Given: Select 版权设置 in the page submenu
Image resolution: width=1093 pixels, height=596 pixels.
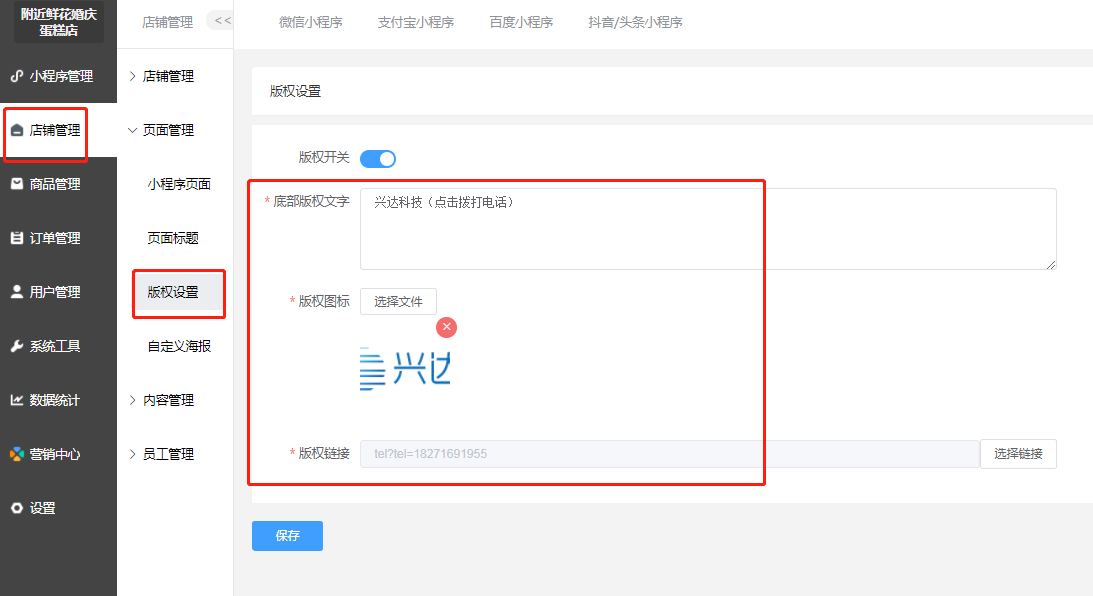Looking at the screenshot, I should click(179, 292).
